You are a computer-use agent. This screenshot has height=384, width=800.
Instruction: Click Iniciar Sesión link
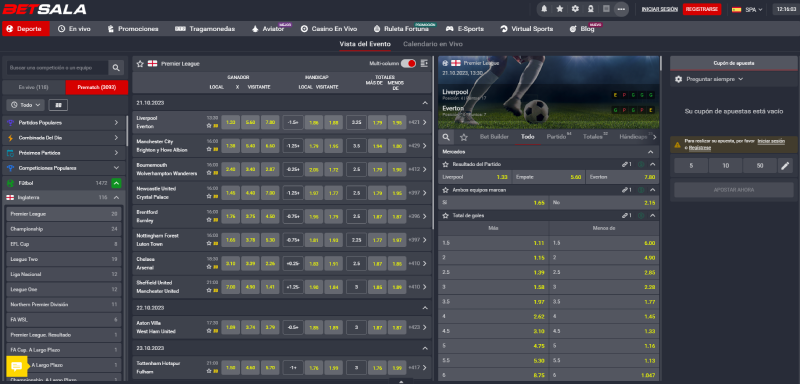(x=659, y=9)
